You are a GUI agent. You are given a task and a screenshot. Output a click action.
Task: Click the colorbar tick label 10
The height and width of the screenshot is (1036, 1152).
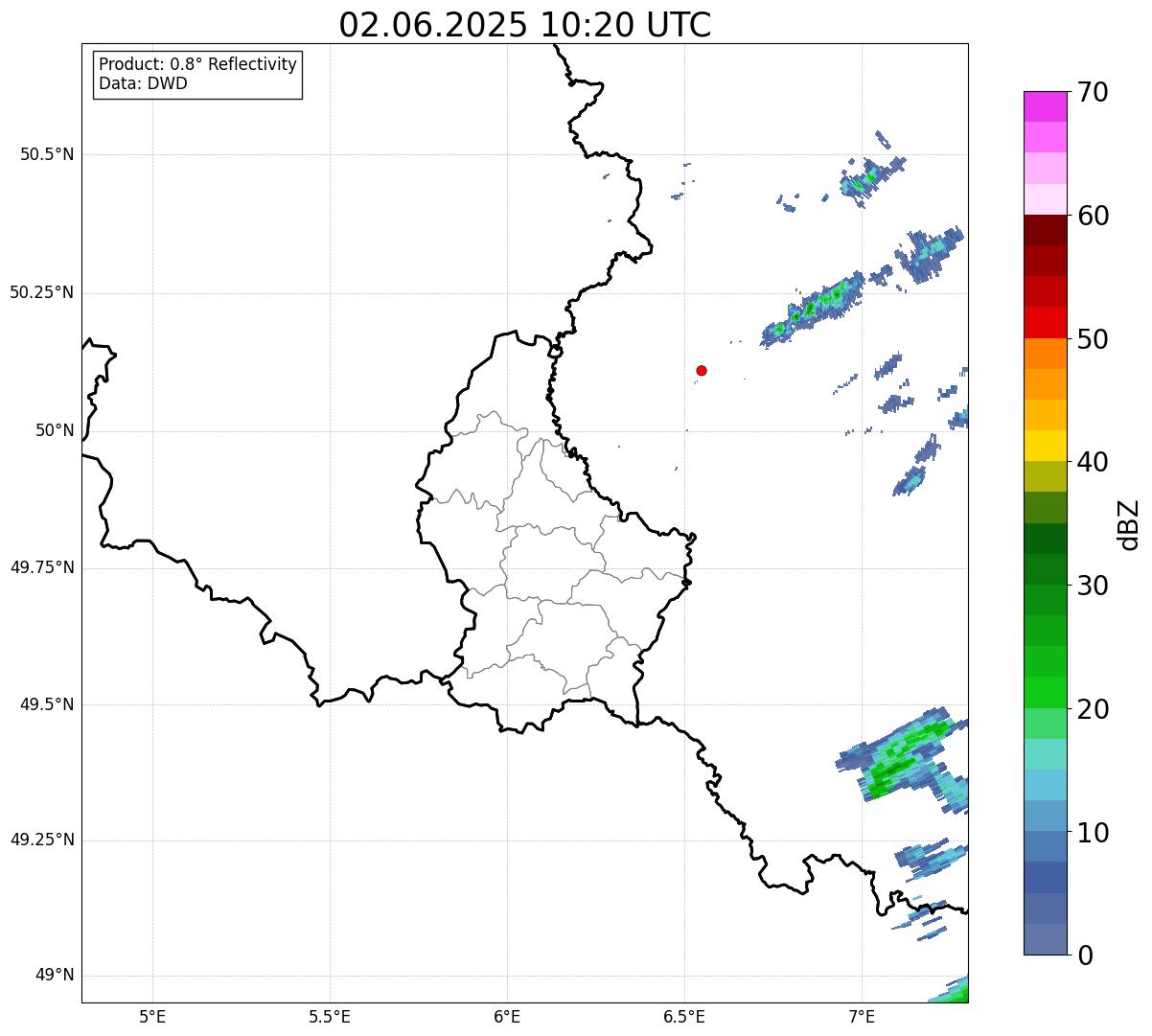pos(1094,833)
